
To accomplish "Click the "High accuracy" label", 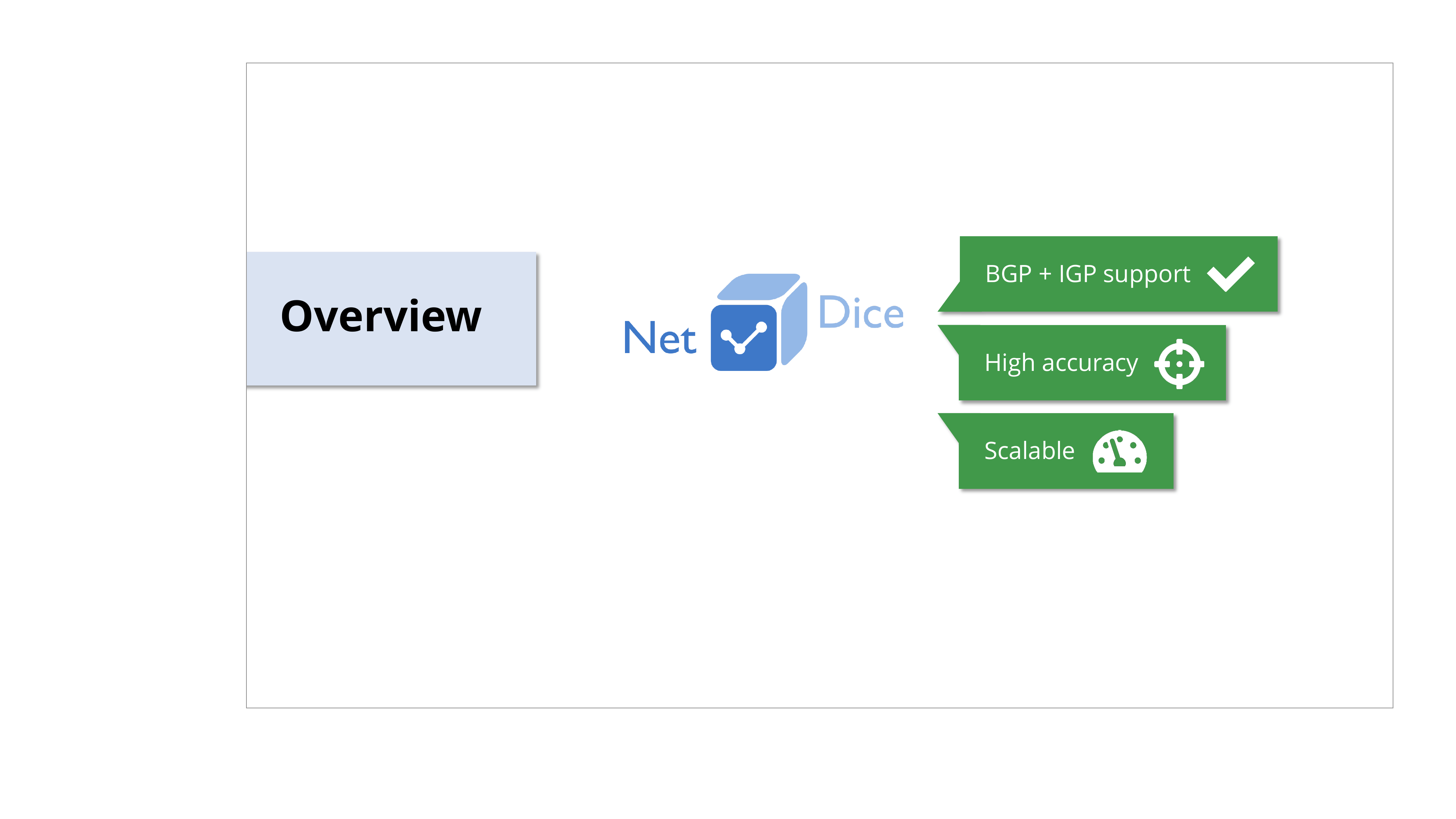I will click(1060, 363).
